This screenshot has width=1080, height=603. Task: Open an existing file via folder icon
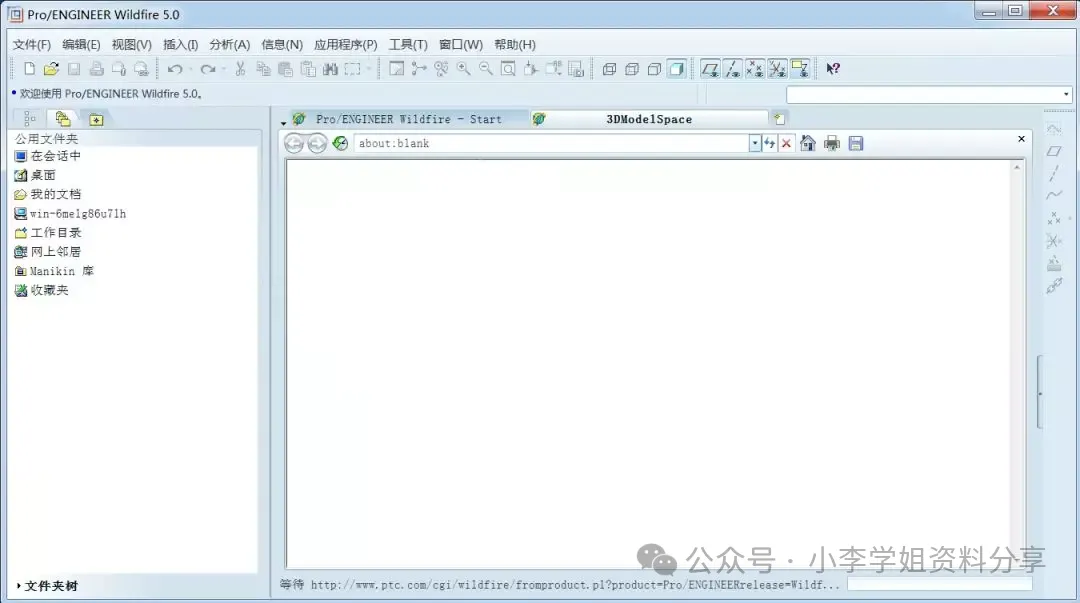[51, 68]
